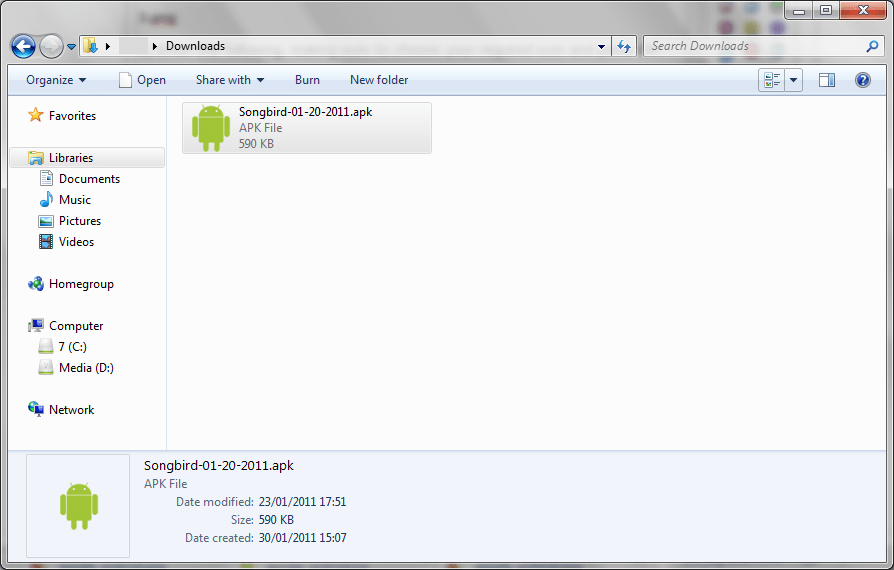Select Songbird-01-20-2011.apk in file list
Viewport: 894px width, 570px height.
[x=307, y=128]
